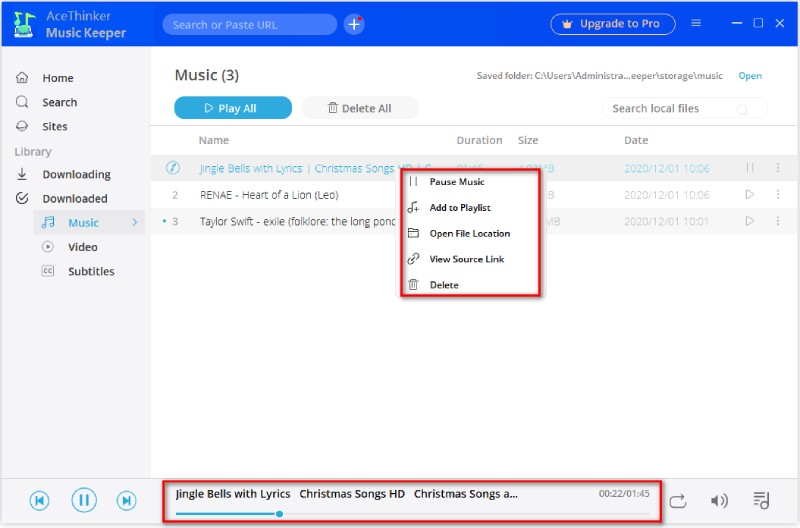Image resolution: width=800 pixels, height=528 pixels.
Task: Click now-playing Jingle Bells title in player
Action: [346, 494]
